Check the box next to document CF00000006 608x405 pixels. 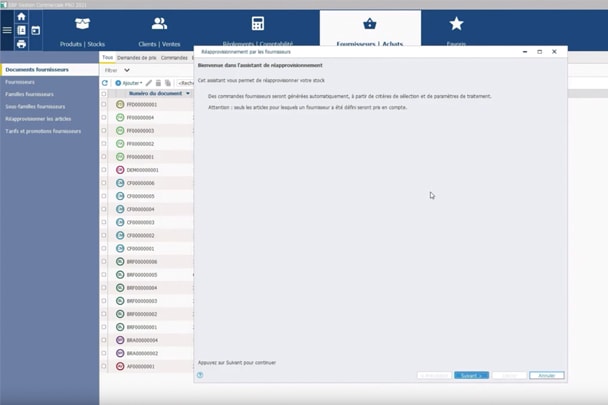tap(105, 183)
